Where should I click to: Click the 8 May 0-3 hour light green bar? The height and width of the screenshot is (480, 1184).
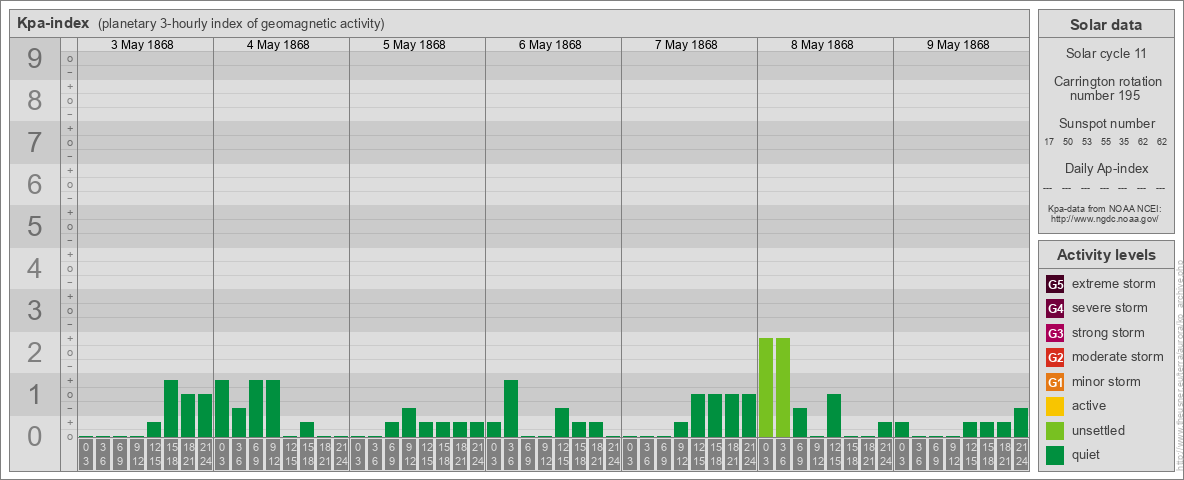click(766, 387)
